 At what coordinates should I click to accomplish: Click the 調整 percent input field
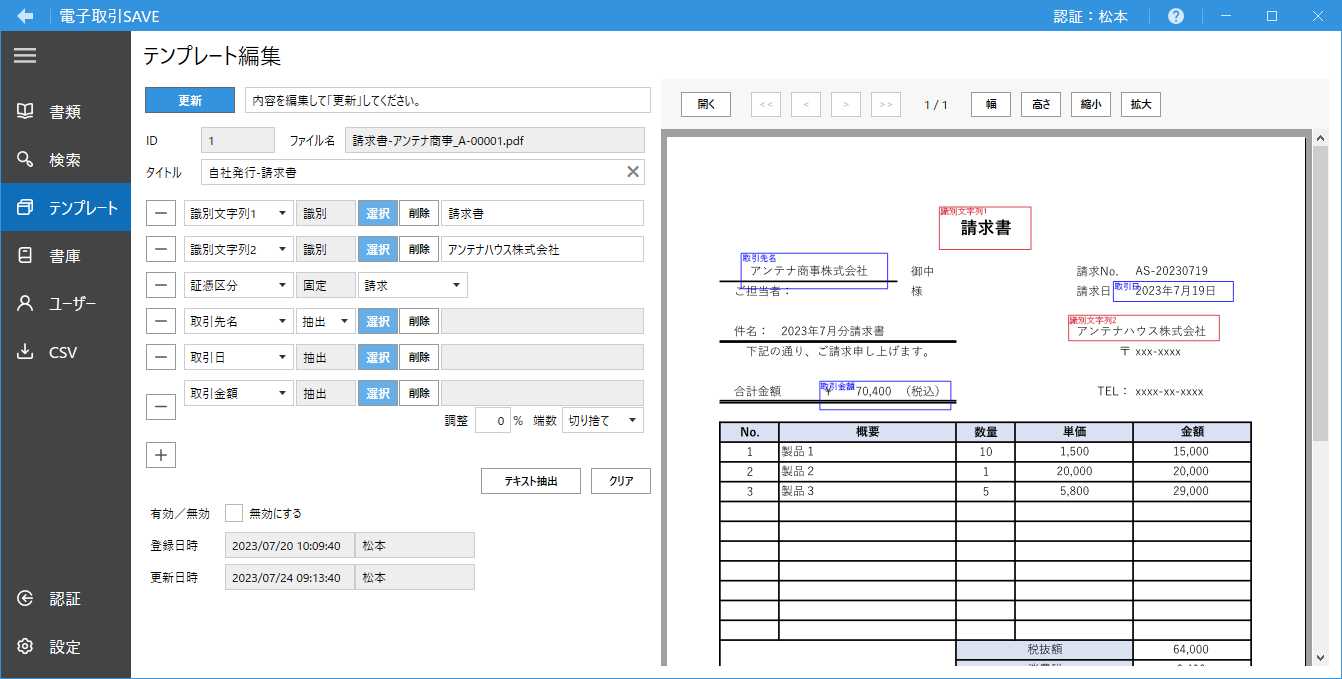(x=492, y=420)
